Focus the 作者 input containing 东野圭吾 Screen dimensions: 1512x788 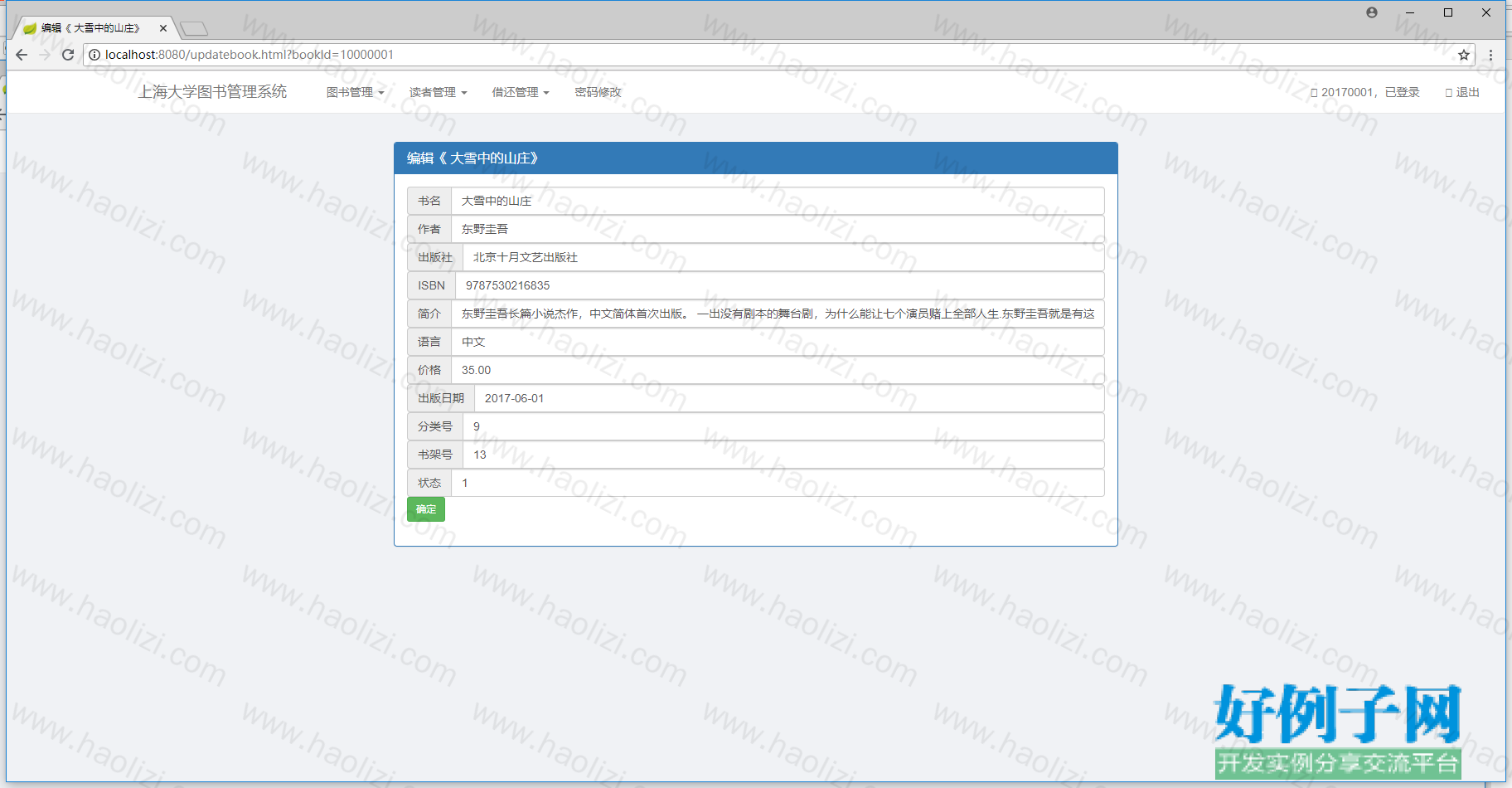point(778,229)
